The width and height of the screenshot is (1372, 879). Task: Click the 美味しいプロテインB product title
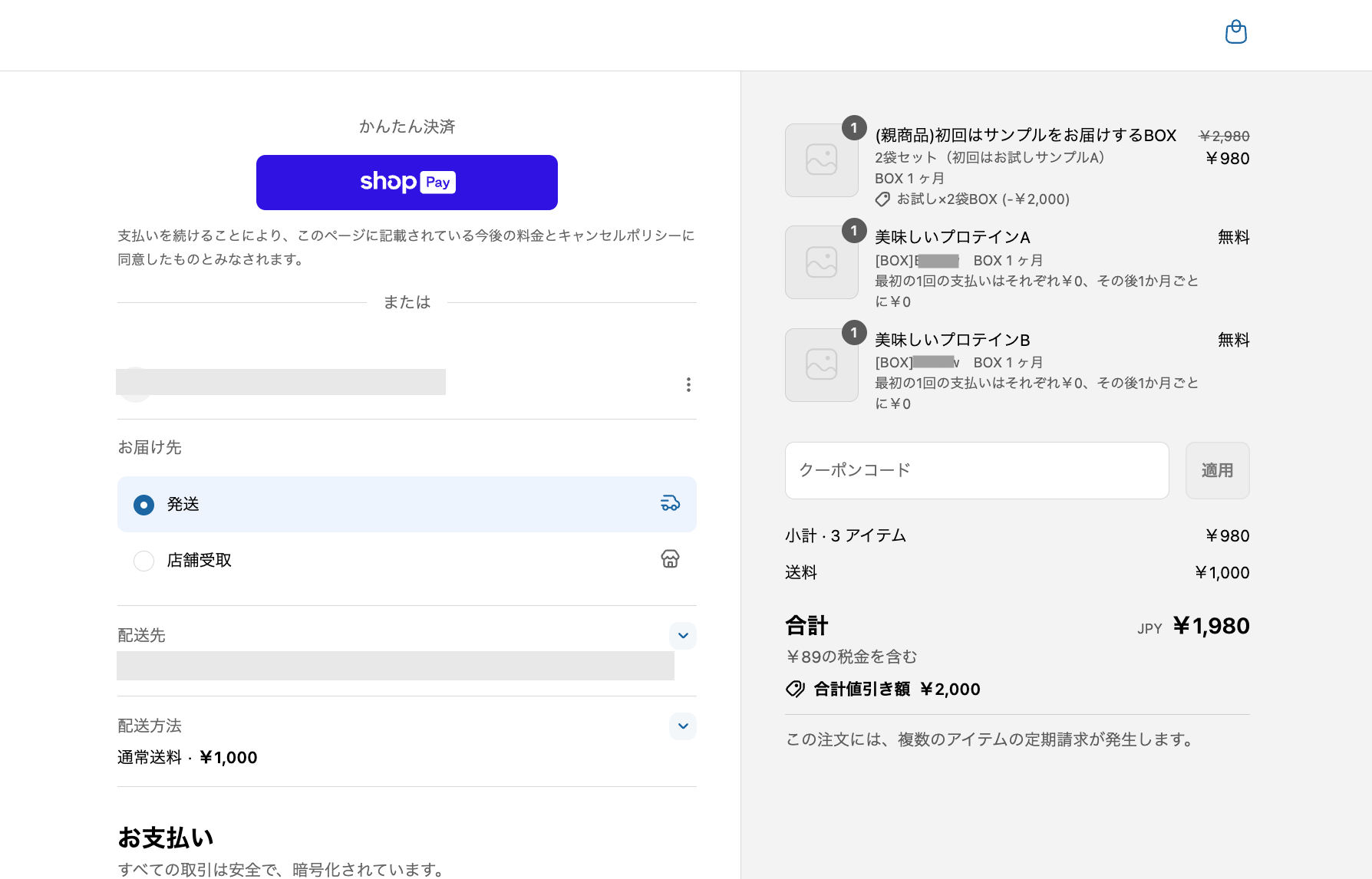[x=952, y=340]
